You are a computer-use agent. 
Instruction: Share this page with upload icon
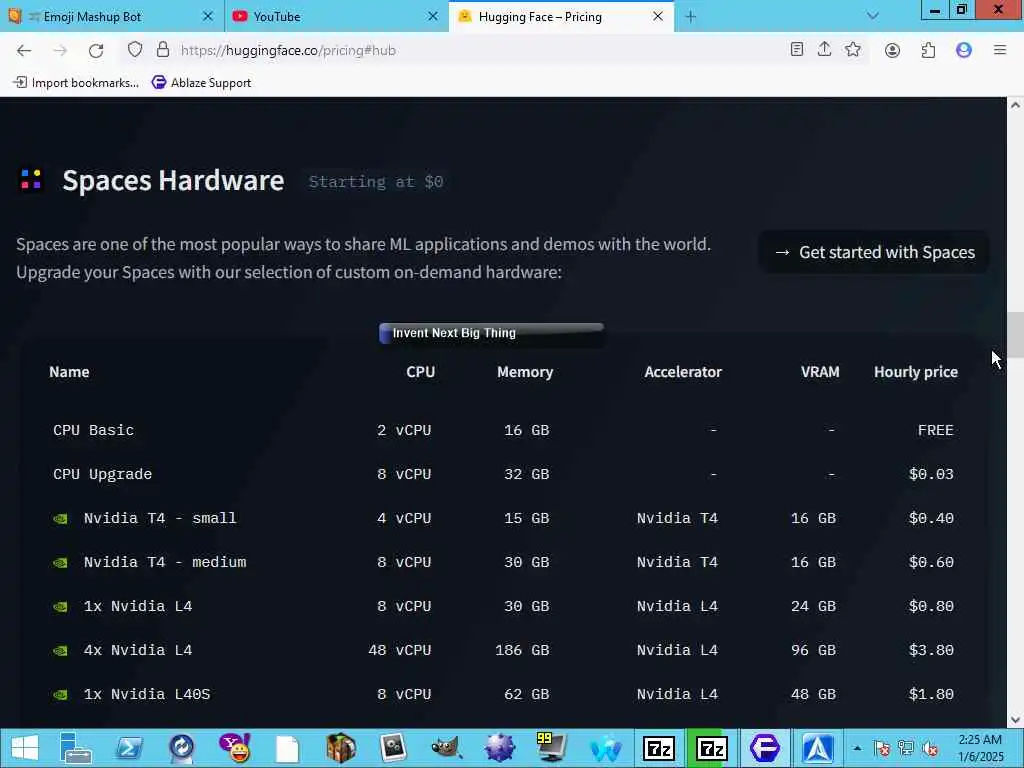[x=824, y=50]
